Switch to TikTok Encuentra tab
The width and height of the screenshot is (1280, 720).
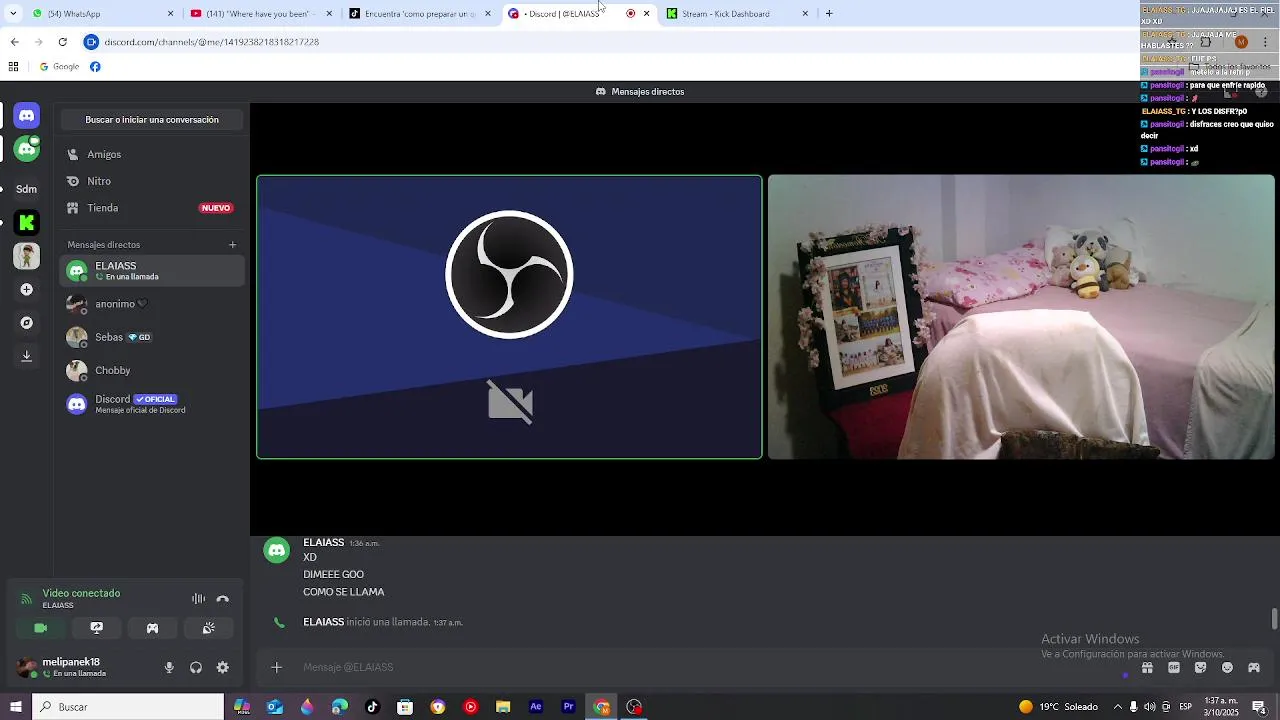[x=420, y=14]
